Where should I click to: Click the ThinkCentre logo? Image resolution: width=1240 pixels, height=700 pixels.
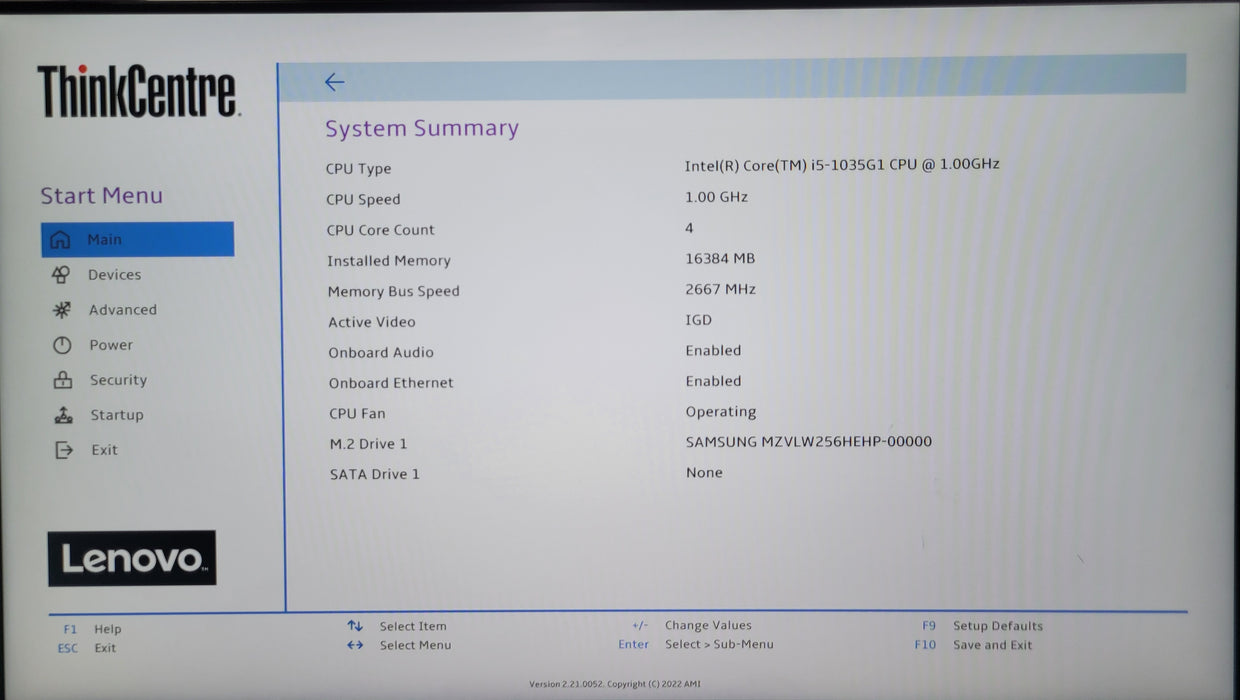point(138,91)
